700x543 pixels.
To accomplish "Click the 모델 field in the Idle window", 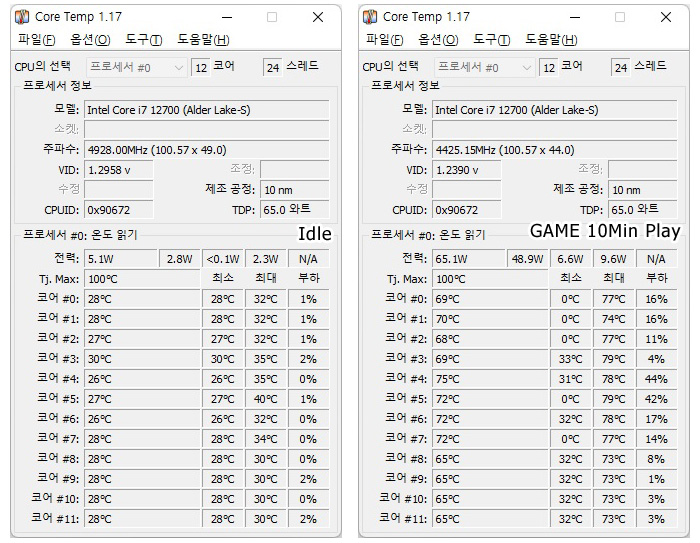I will tap(206, 109).
